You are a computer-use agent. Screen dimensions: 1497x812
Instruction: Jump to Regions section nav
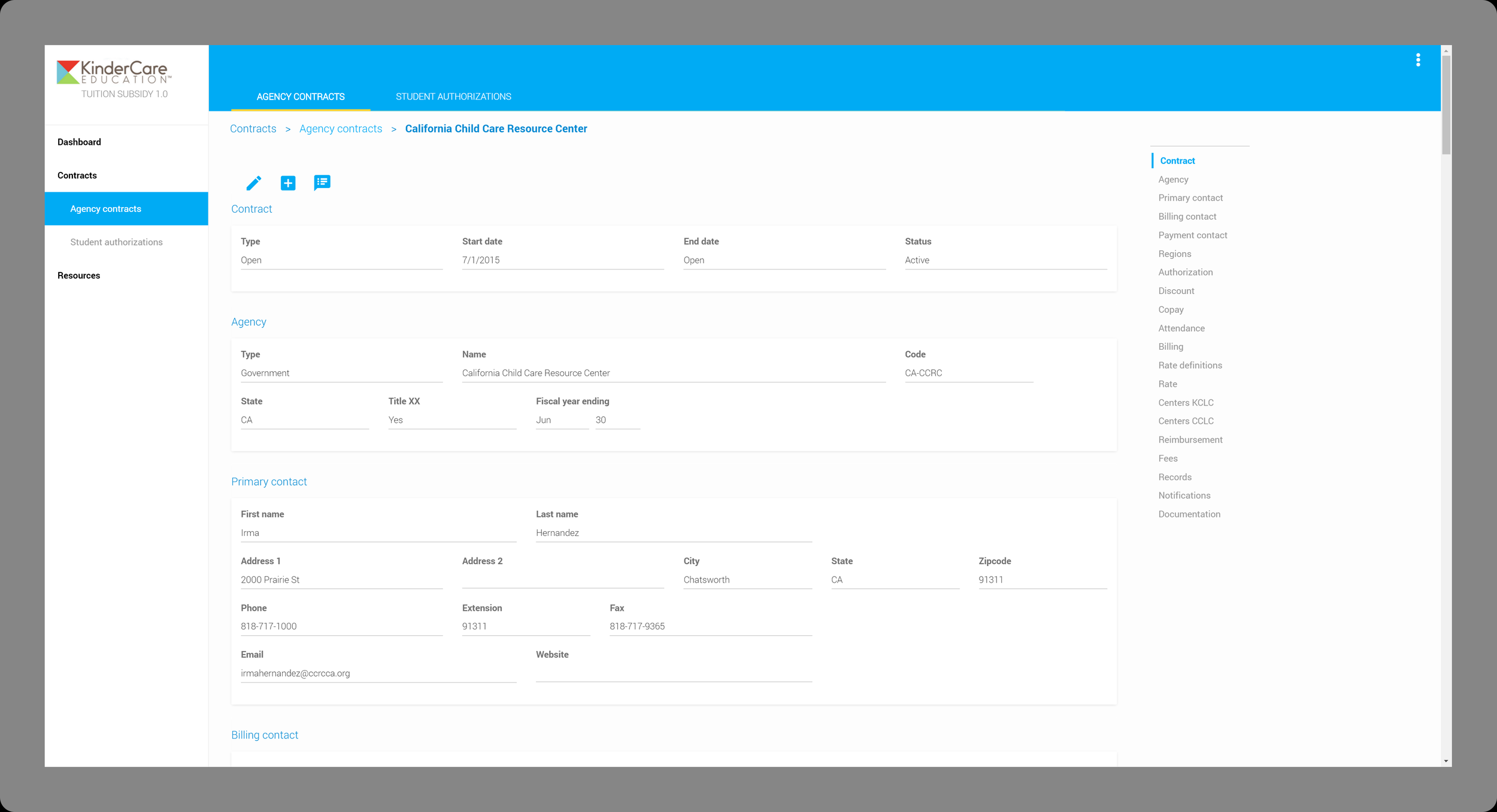[x=1174, y=254]
